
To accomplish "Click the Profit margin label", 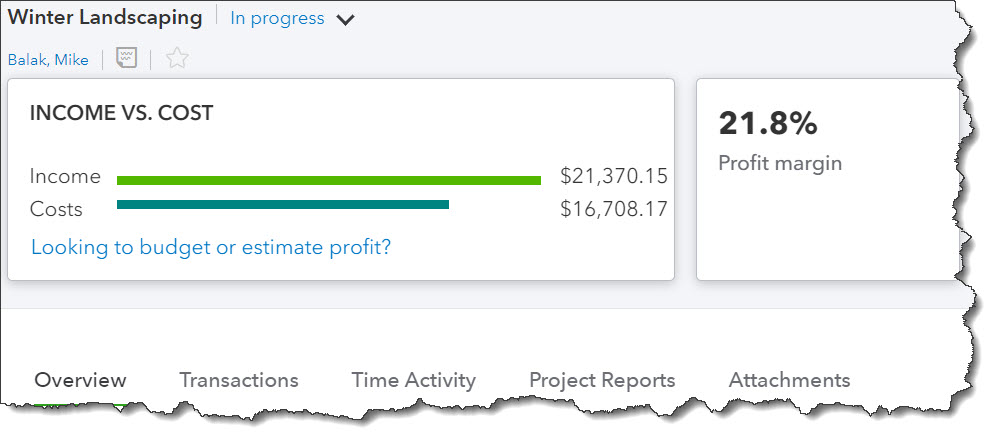I will (780, 163).
